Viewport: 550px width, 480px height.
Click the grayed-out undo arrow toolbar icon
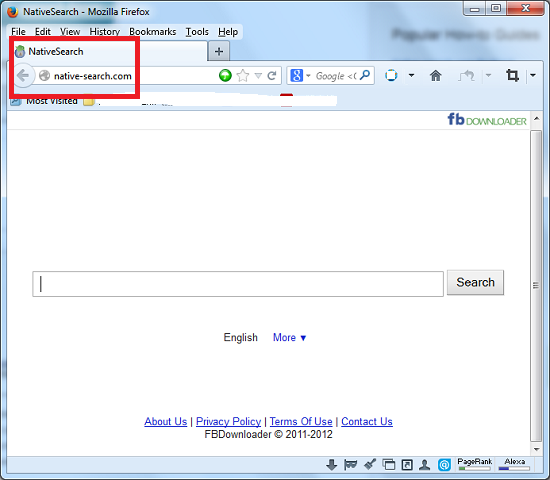pyautogui.click(x=466, y=75)
